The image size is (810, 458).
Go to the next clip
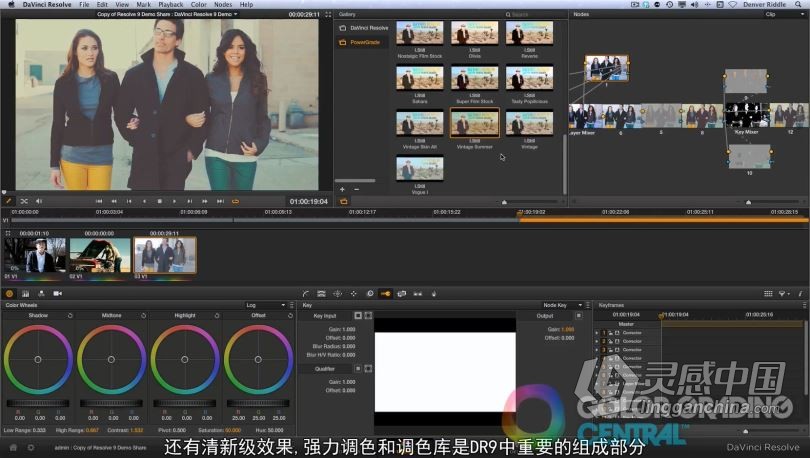pos(190,201)
